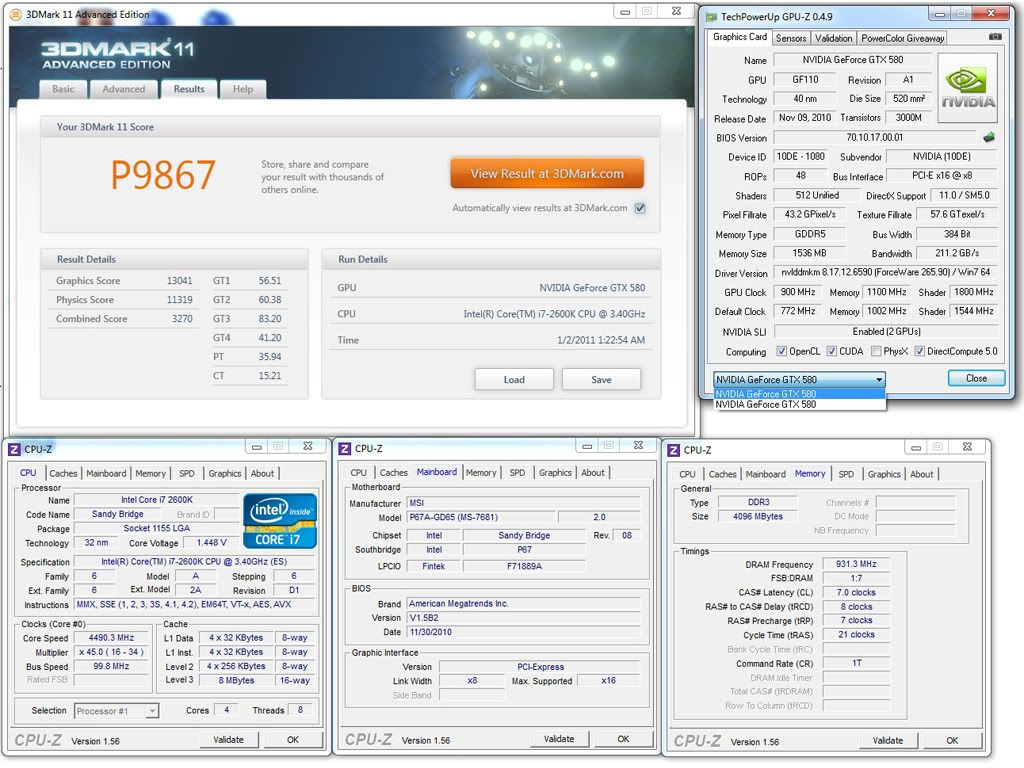
Task: Click the Physics Score value 11319
Action: coord(179,300)
